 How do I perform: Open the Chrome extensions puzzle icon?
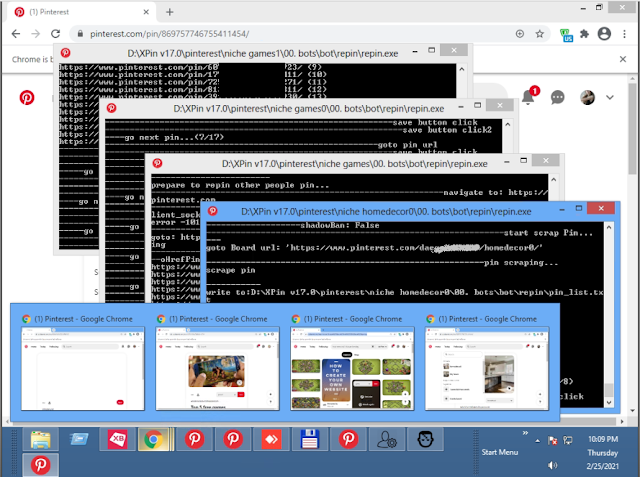click(x=584, y=34)
